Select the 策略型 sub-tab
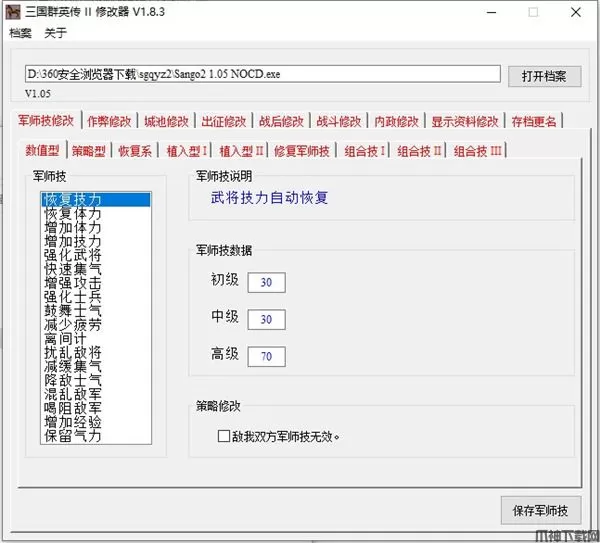Image resolution: width=600 pixels, height=543 pixels. click(91, 151)
